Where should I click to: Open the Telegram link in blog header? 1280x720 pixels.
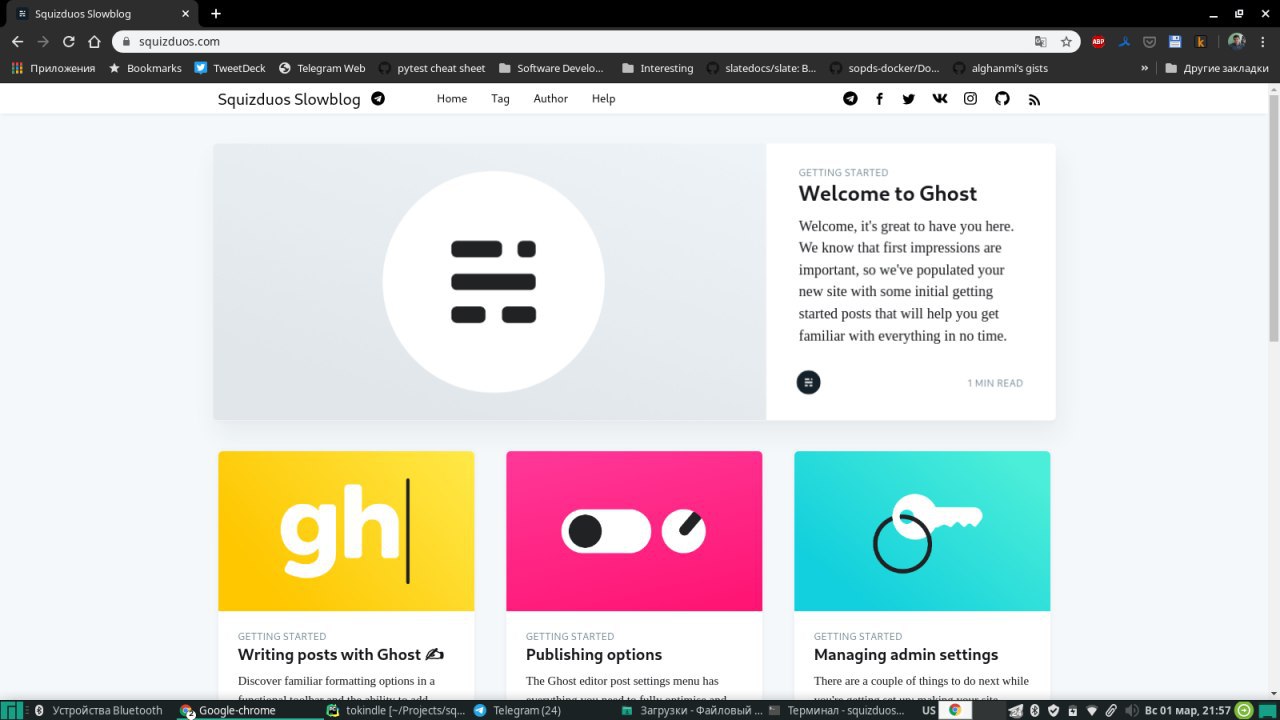(x=850, y=99)
